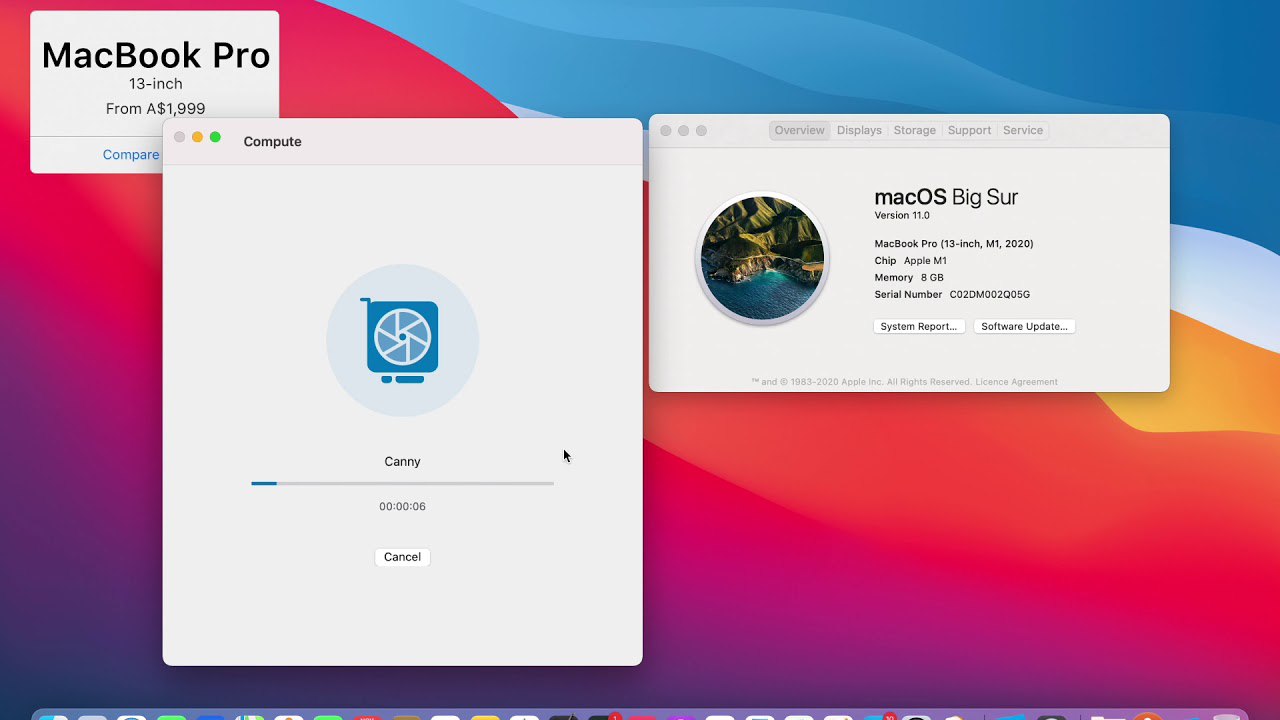Image resolution: width=1280 pixels, height=720 pixels.
Task: Open the Storage tab in About This Mac
Action: (x=914, y=130)
